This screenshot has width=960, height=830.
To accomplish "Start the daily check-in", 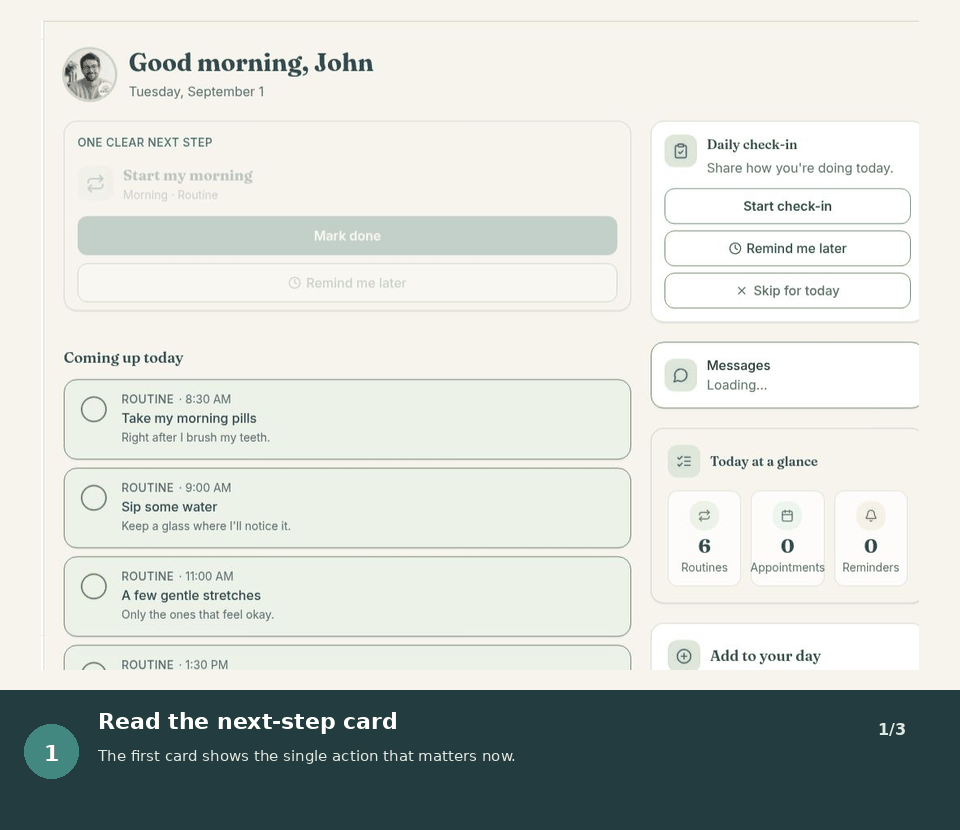I will (787, 206).
